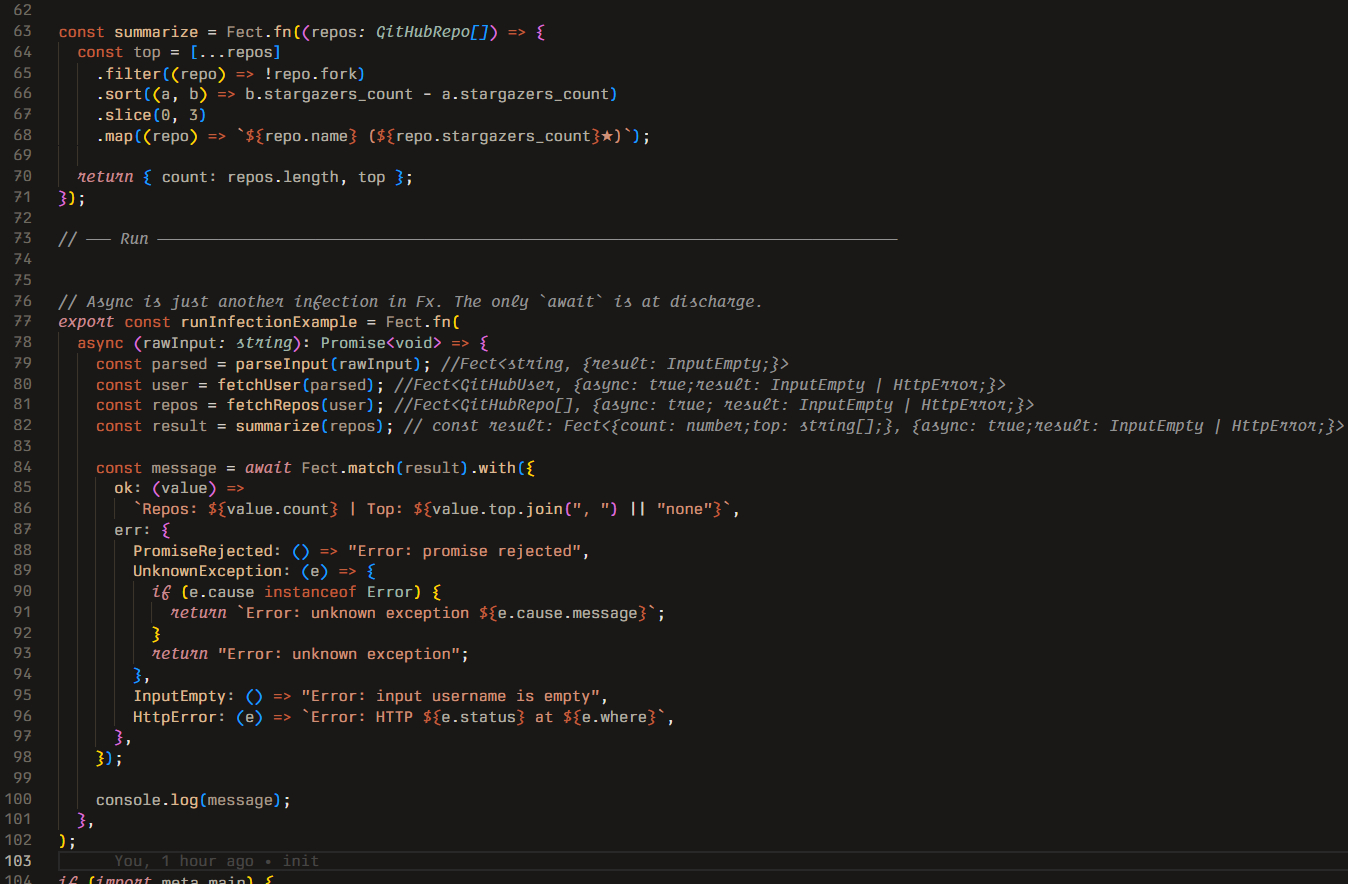Click the await keyword before Fect.match

tap(268, 468)
